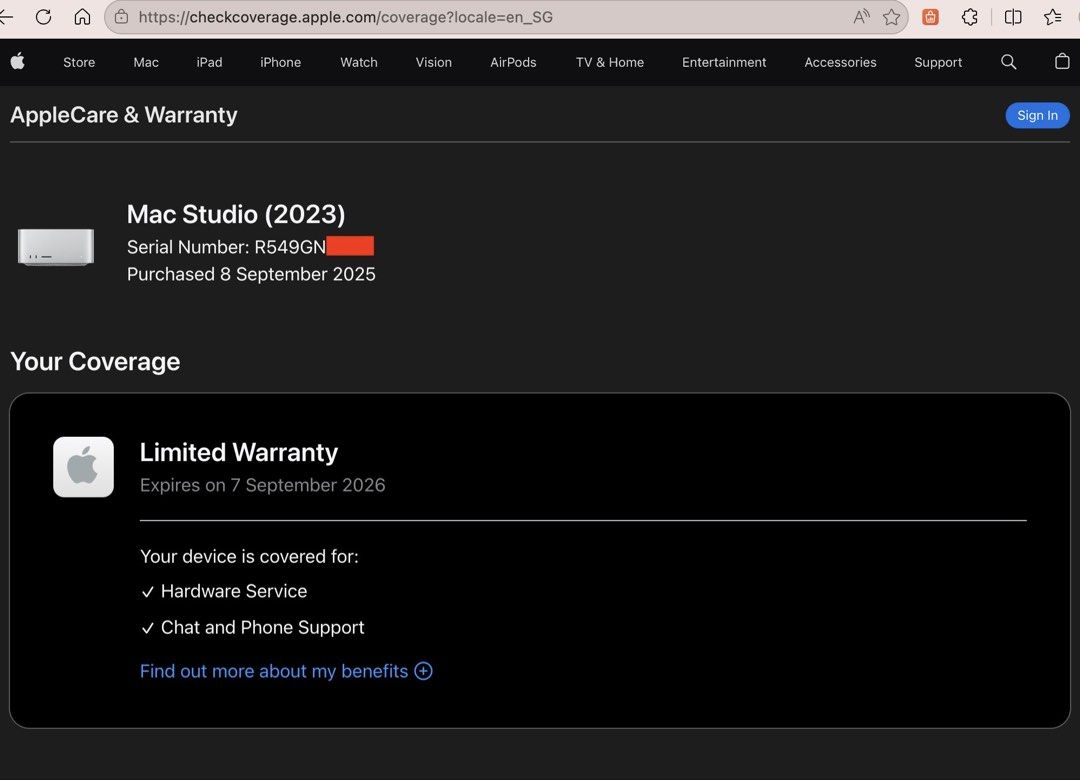
Task: Go back with browser back arrow
Action: coord(6,17)
